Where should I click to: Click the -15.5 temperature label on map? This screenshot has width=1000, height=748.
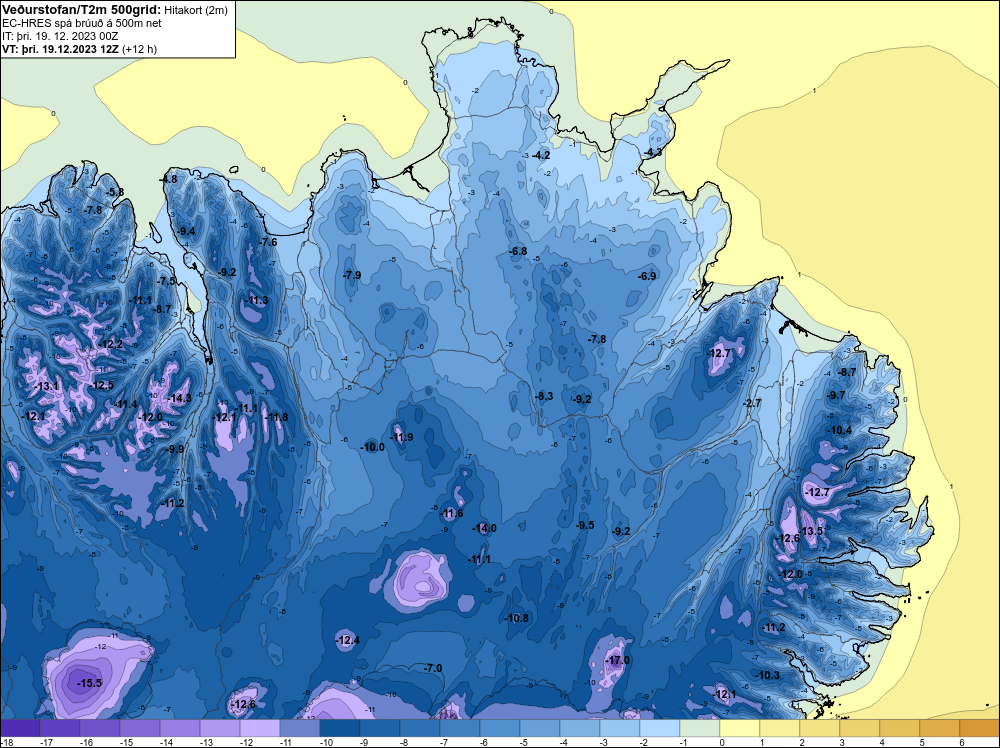pyautogui.click(x=89, y=683)
